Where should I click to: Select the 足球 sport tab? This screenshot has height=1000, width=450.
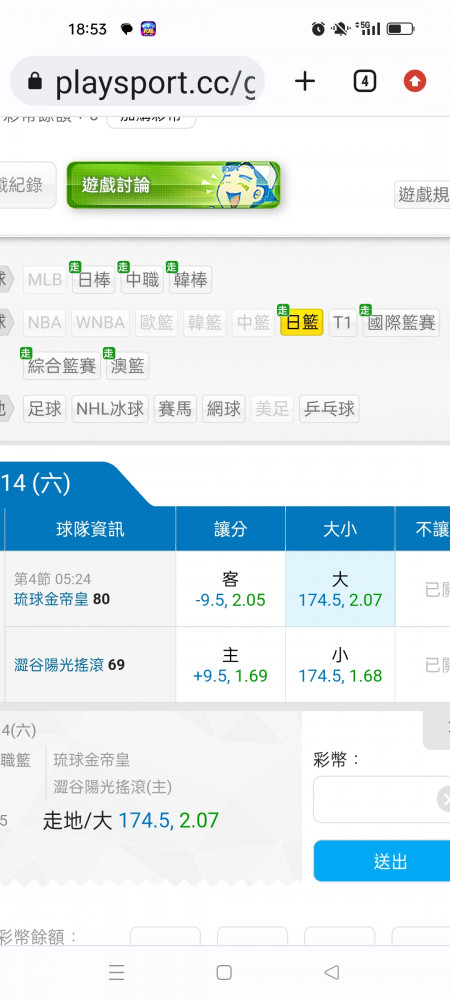pyautogui.click(x=45, y=409)
